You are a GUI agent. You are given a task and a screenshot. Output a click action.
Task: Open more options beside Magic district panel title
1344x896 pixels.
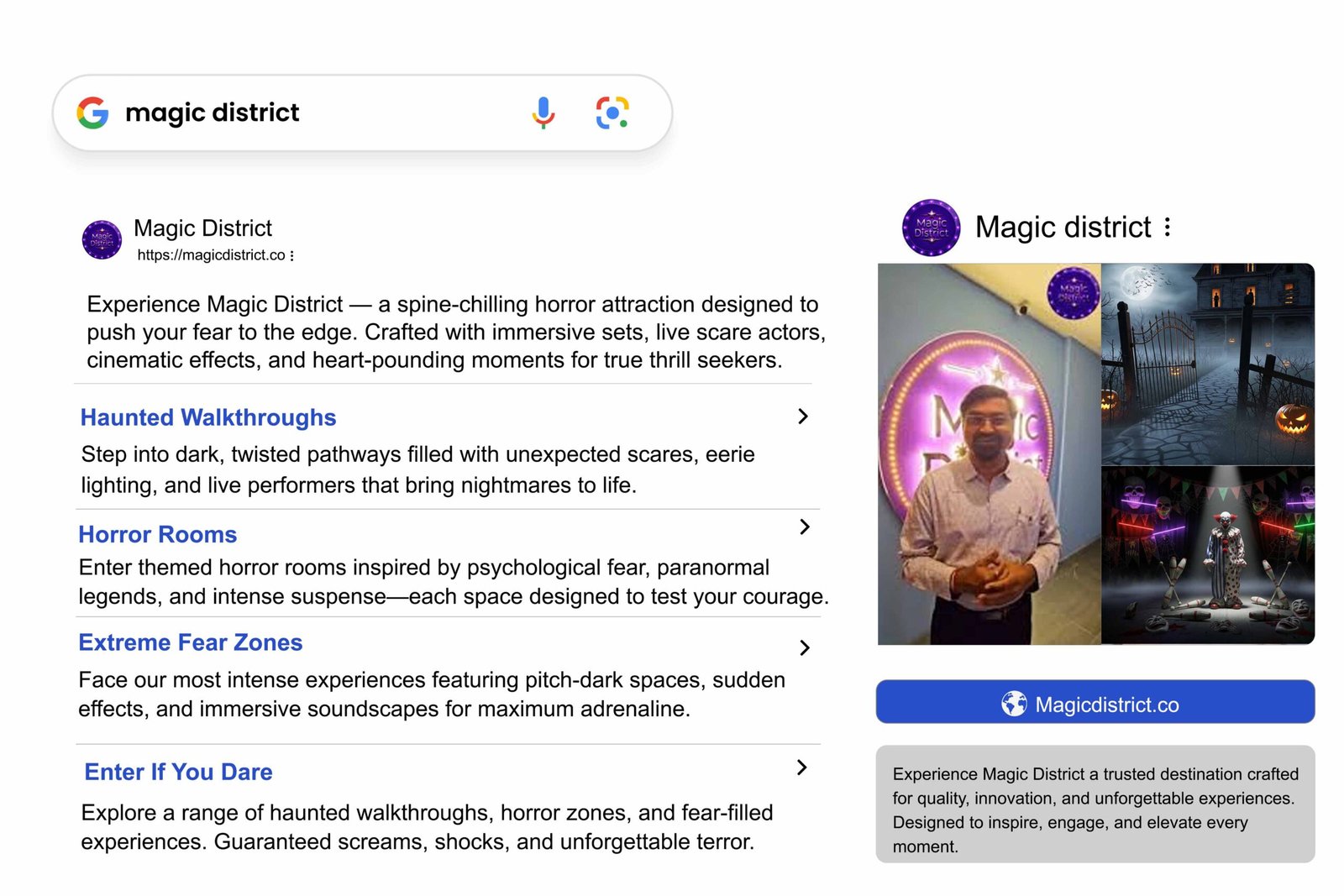(x=1168, y=227)
